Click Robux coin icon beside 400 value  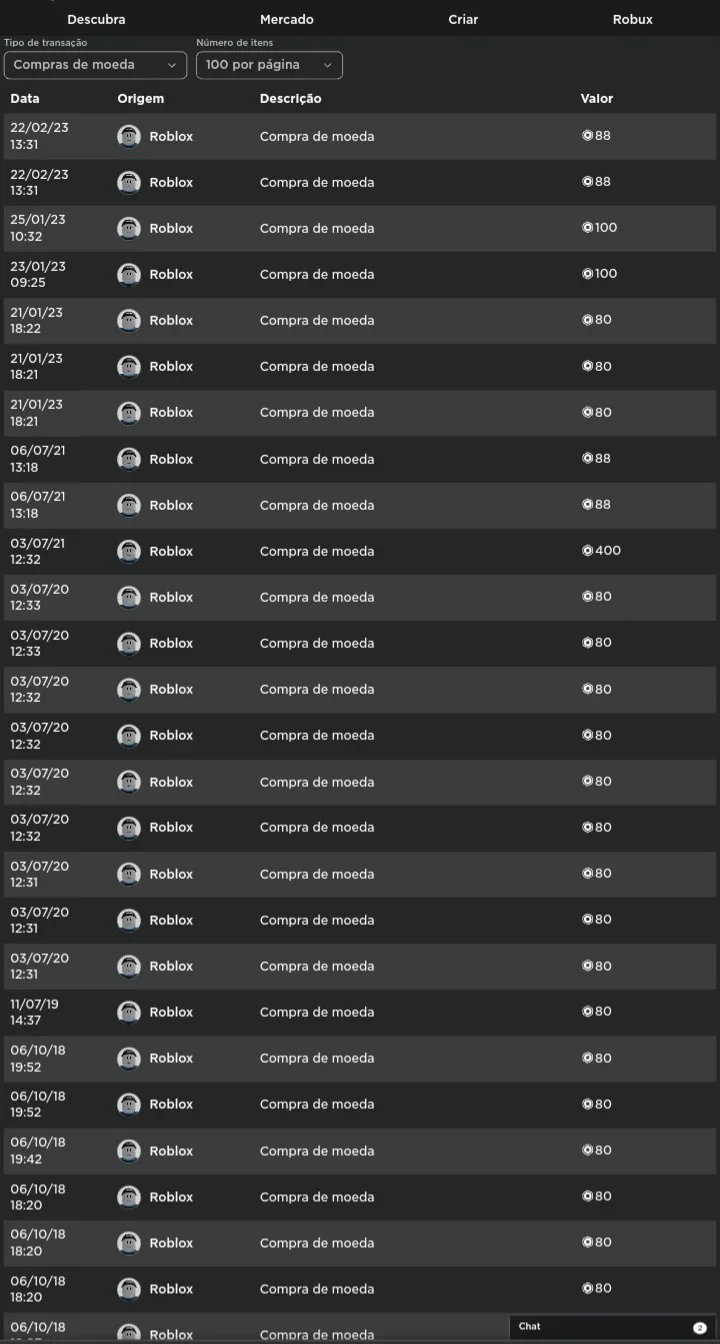pyautogui.click(x=588, y=551)
